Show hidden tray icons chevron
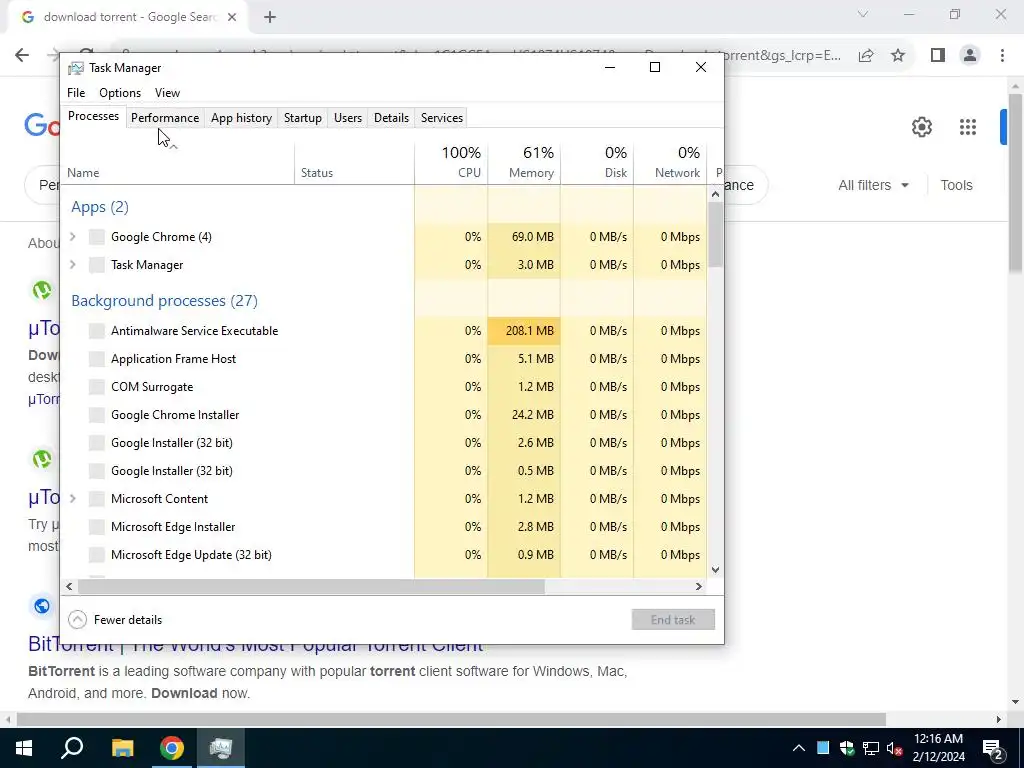The height and width of the screenshot is (768, 1024). [799, 748]
